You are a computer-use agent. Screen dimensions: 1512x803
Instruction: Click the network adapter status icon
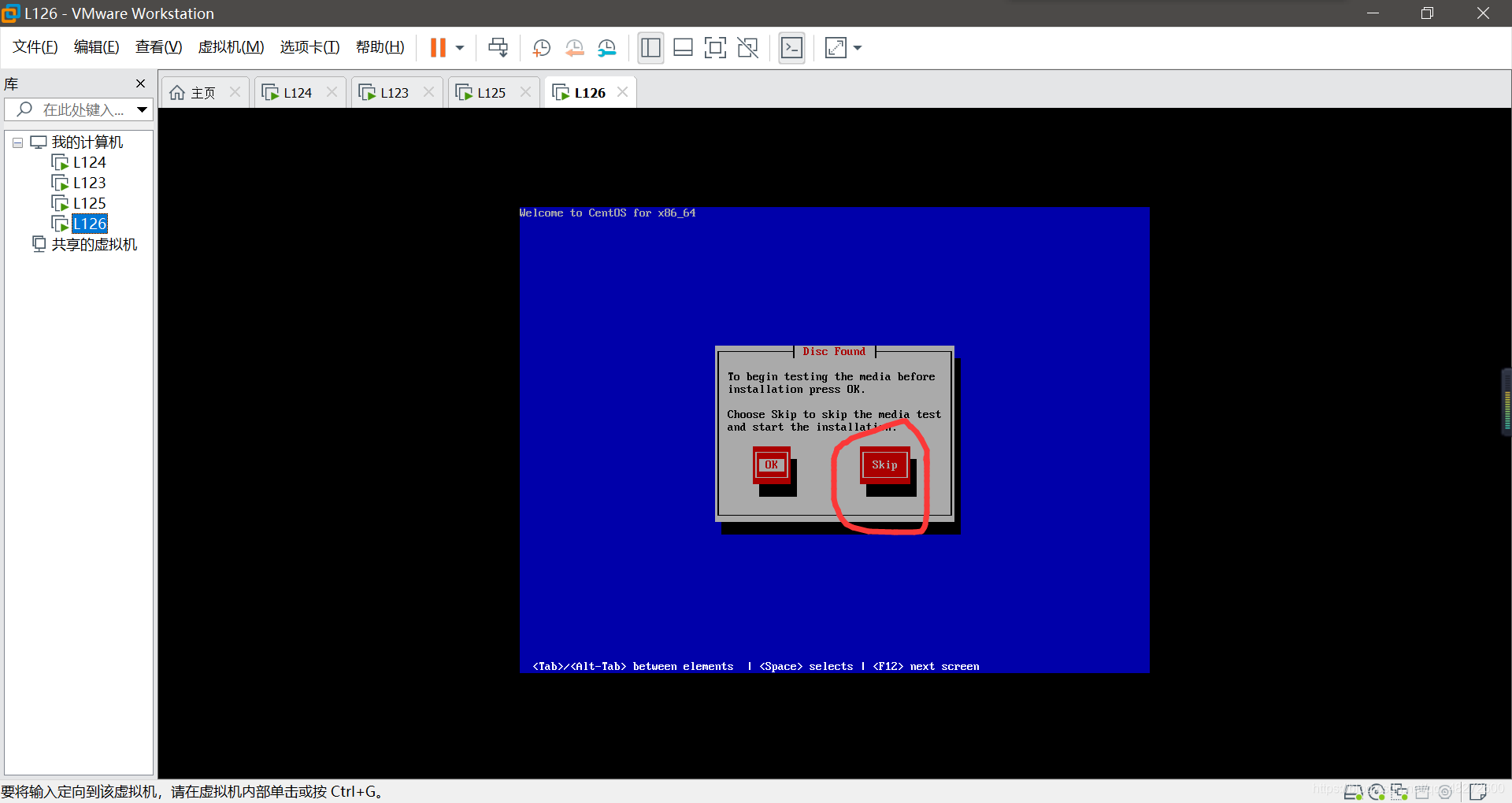[1399, 792]
